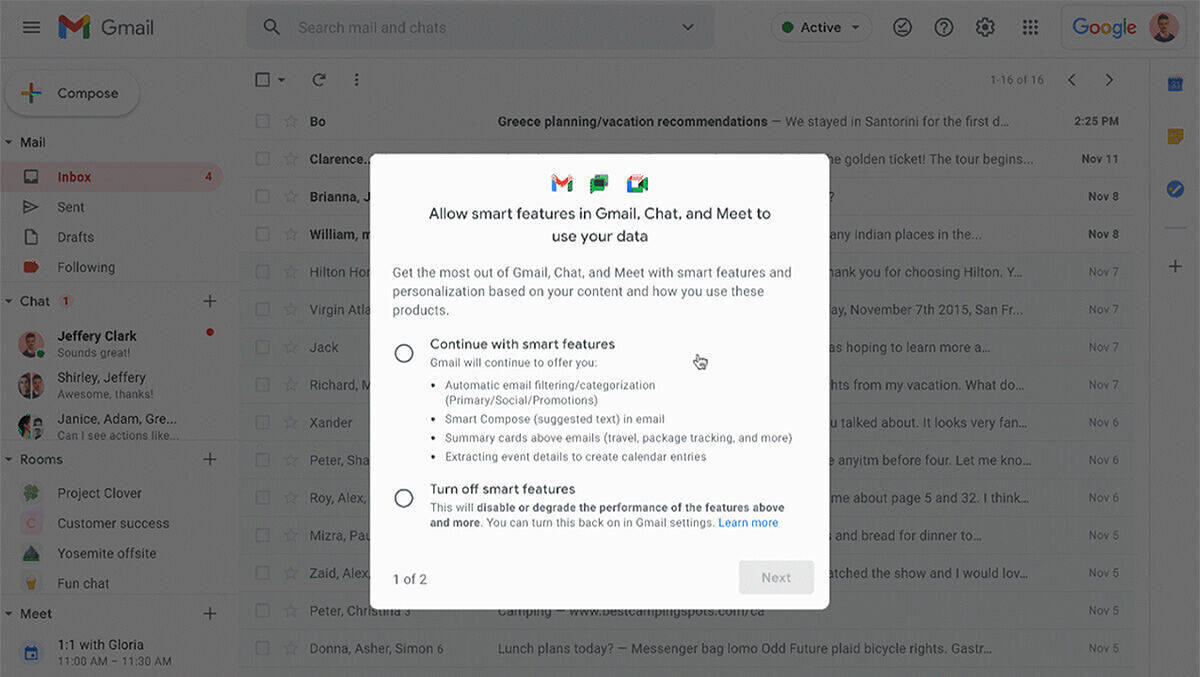Viewport: 1200px width, 677px height.
Task: Tick the checkbox for Hilton Honors email
Action: (262, 272)
